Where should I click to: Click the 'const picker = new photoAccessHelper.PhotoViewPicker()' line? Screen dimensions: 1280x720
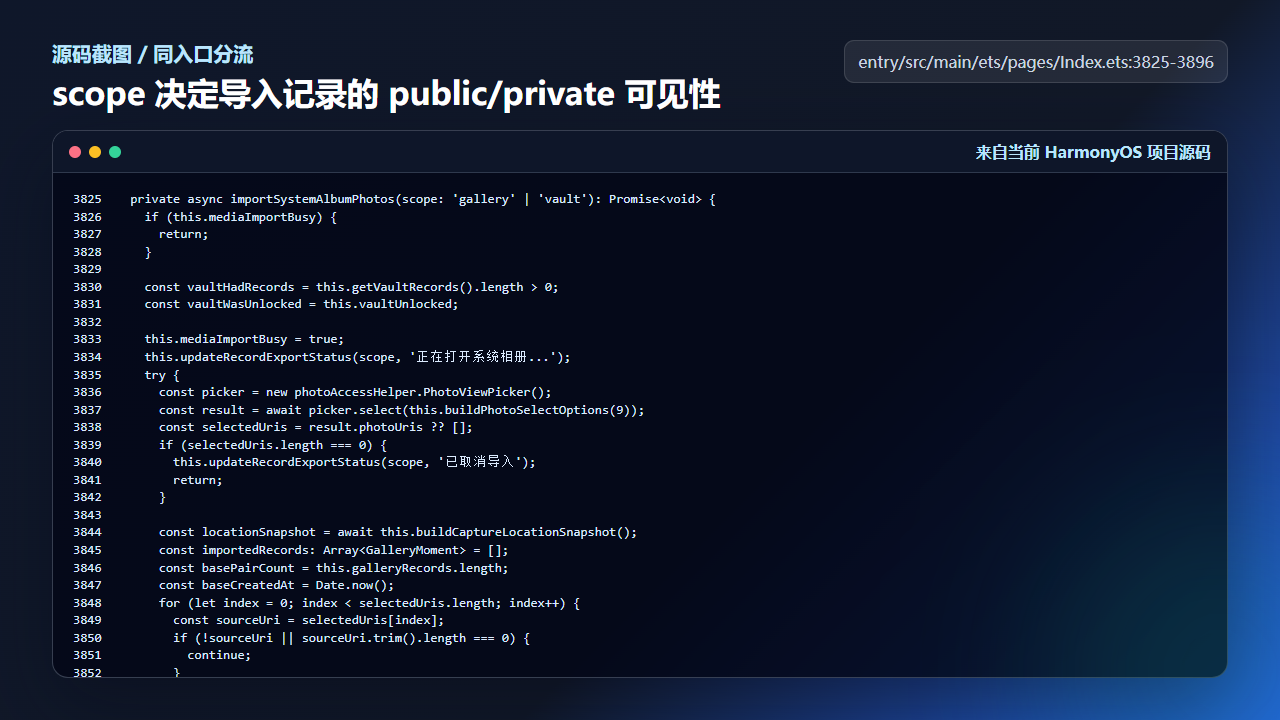click(x=355, y=392)
